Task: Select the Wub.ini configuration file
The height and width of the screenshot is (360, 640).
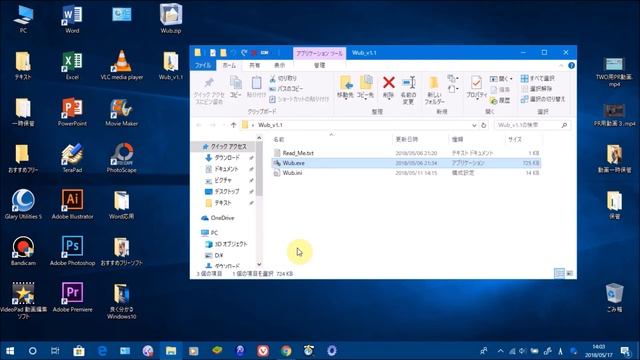Action: pyautogui.click(x=406, y=173)
